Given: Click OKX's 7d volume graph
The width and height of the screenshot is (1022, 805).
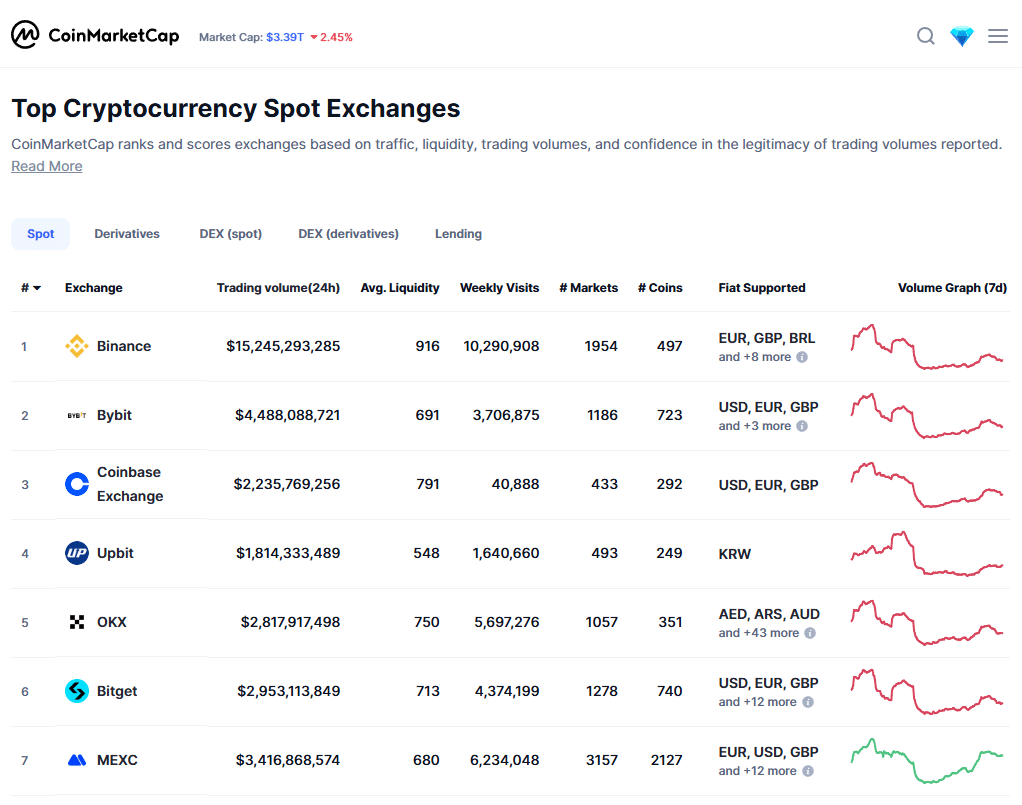Looking at the screenshot, I should coord(927,623).
